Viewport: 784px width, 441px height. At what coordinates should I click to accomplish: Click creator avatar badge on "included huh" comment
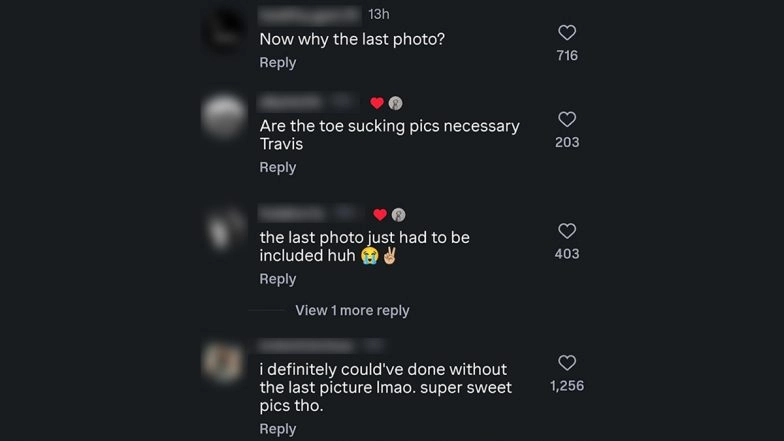(x=398, y=215)
